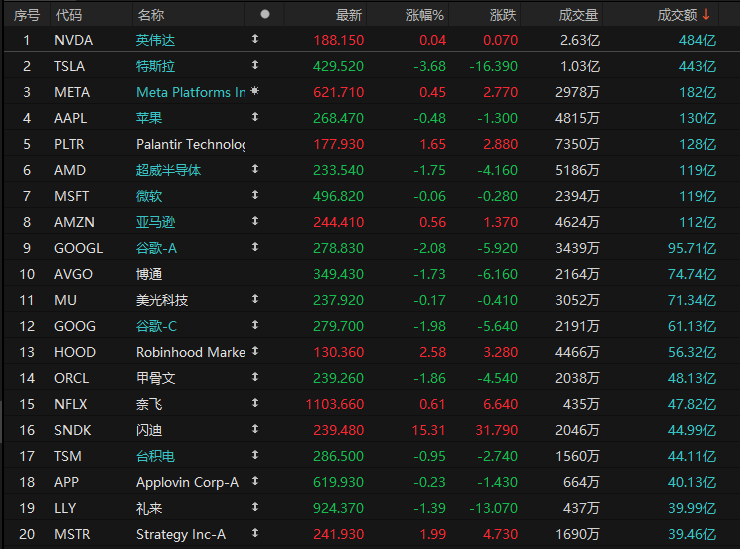This screenshot has height=549, width=740.
Task: Click the up-down arrow icon in MU row
Action: [x=255, y=298]
